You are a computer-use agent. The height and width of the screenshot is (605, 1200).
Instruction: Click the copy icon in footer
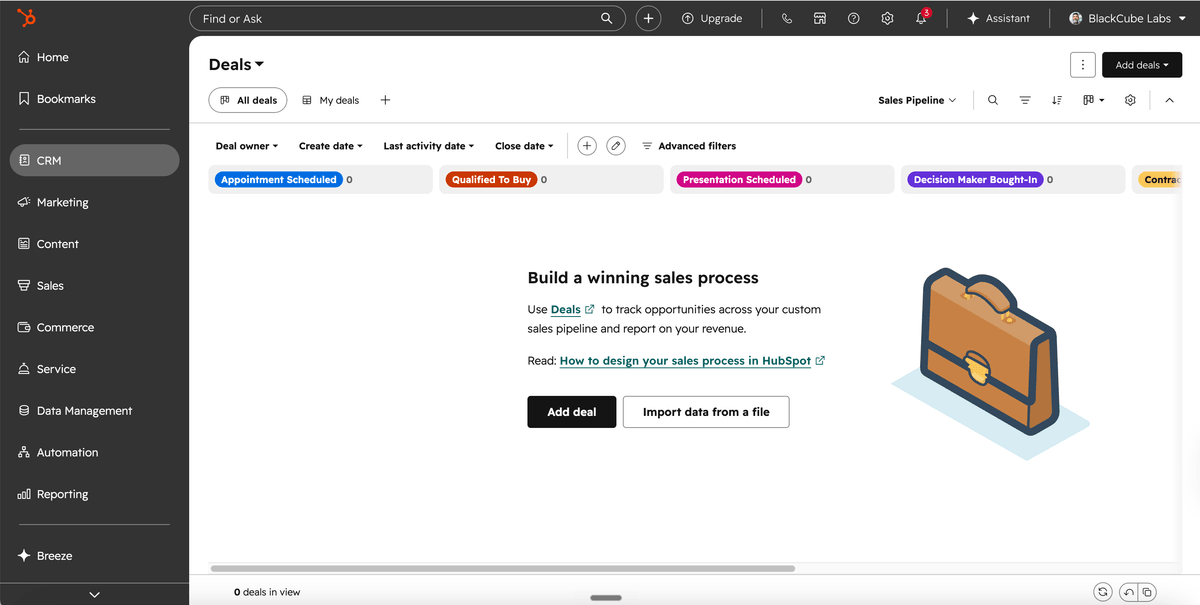(x=1148, y=592)
